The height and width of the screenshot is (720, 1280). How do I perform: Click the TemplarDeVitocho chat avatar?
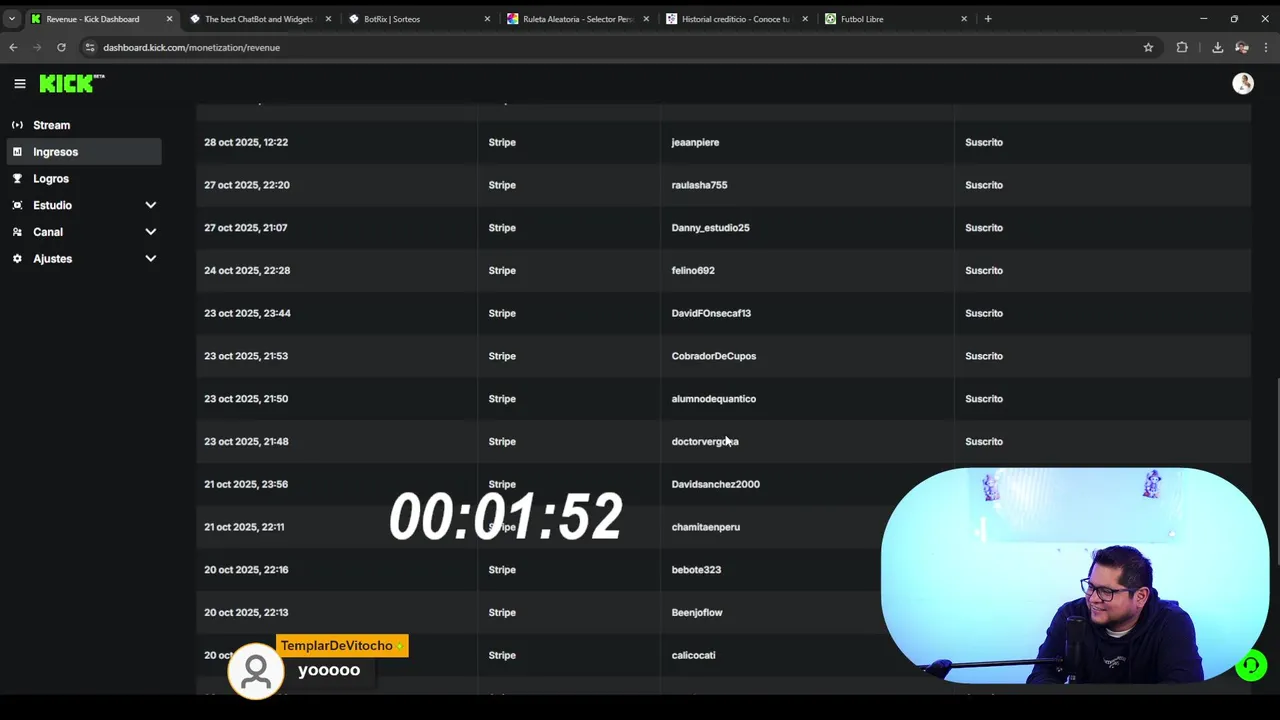256,671
